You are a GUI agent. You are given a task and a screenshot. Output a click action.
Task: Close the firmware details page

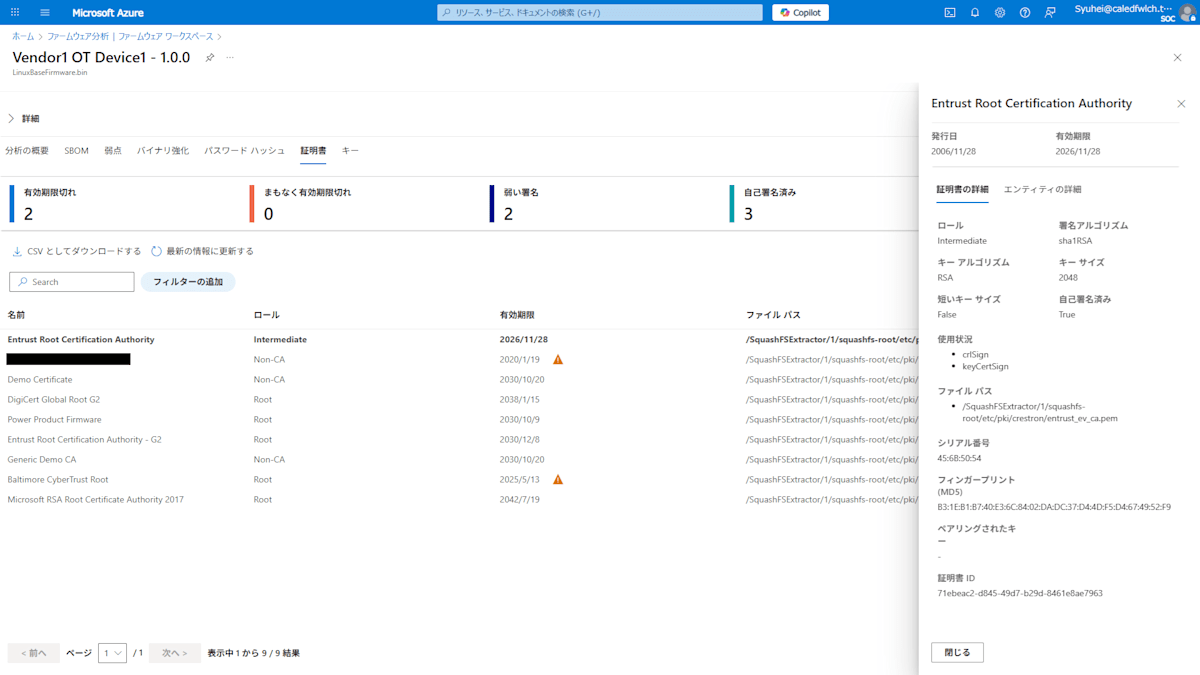[x=1177, y=58]
